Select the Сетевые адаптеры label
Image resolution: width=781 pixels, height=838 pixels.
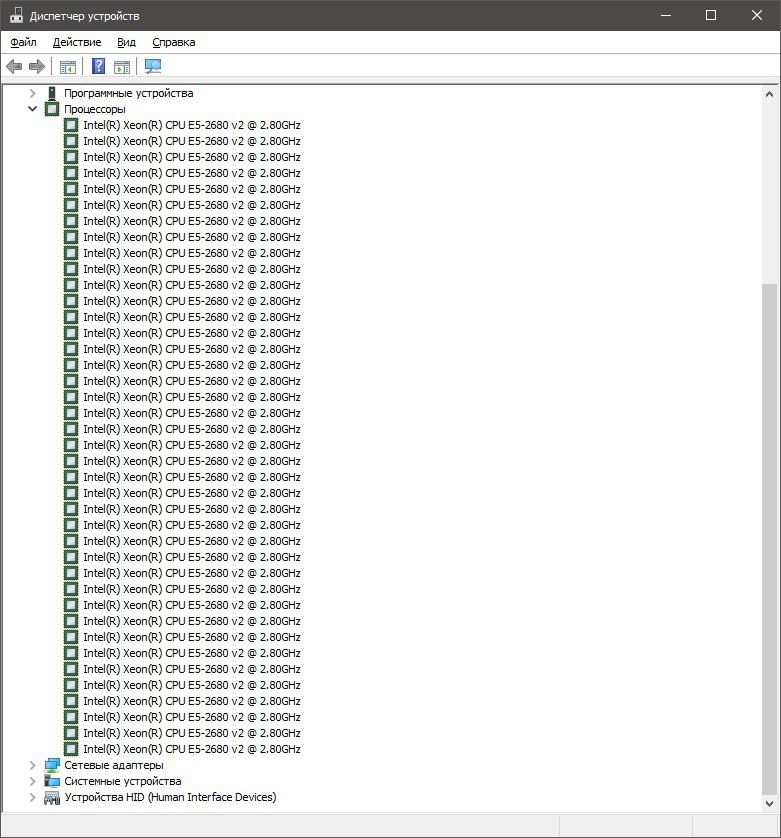tap(114, 765)
